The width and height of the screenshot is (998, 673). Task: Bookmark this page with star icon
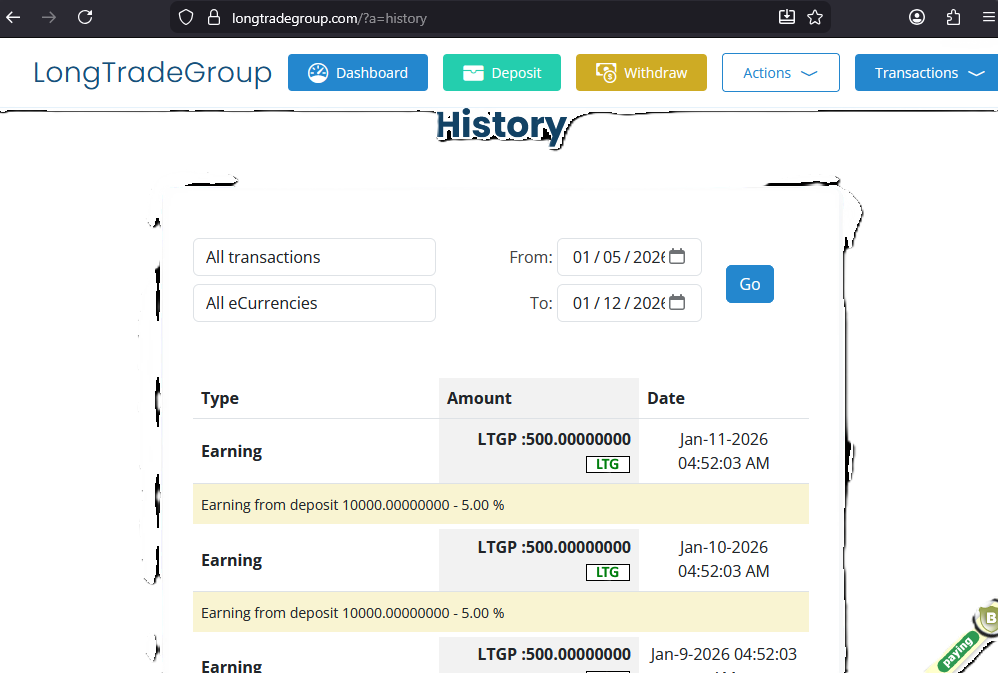[x=815, y=17]
